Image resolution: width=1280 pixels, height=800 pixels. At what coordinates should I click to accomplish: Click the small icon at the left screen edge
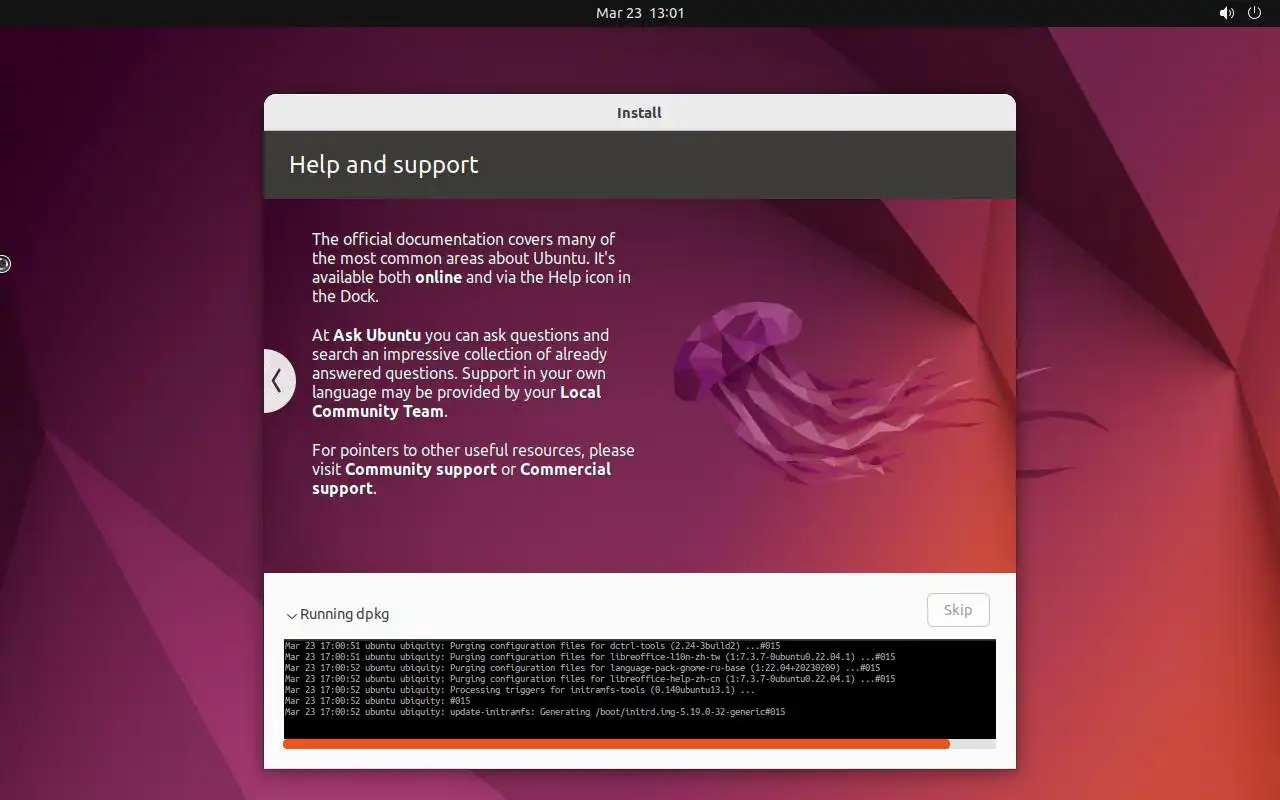[4, 264]
